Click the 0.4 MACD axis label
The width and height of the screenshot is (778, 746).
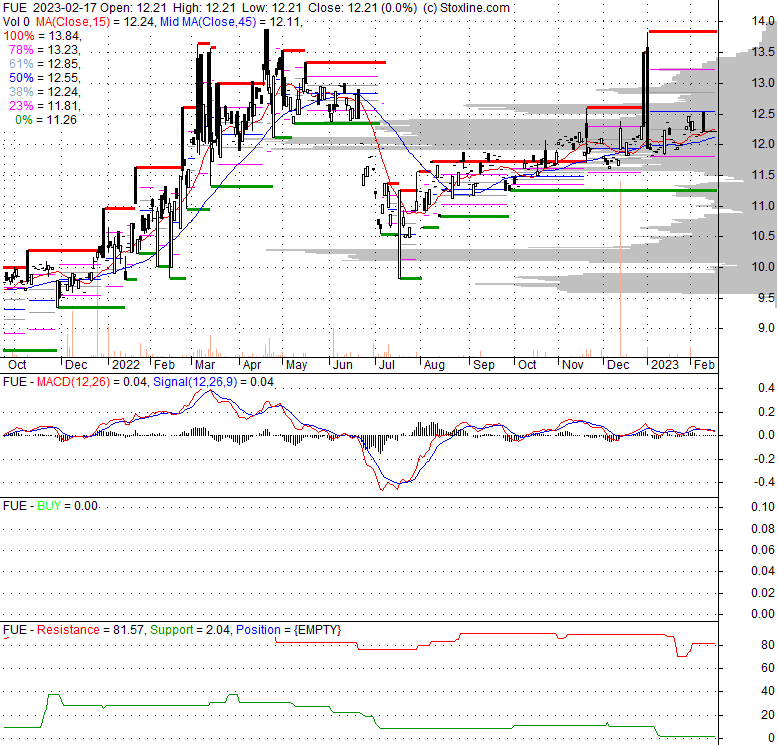tap(766, 388)
